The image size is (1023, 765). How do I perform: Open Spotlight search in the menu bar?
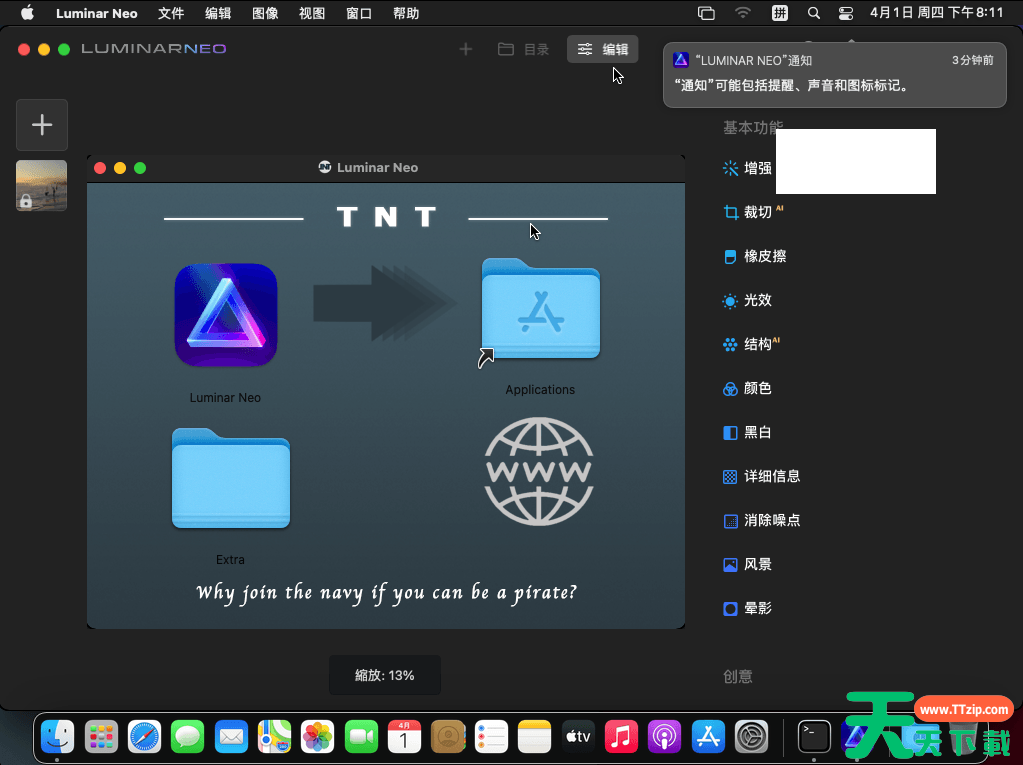pyautogui.click(x=814, y=13)
